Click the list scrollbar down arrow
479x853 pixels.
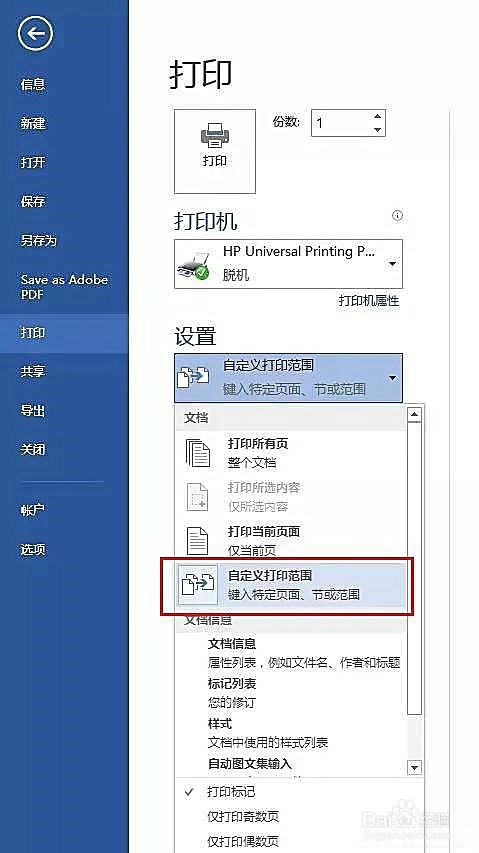pos(415,768)
